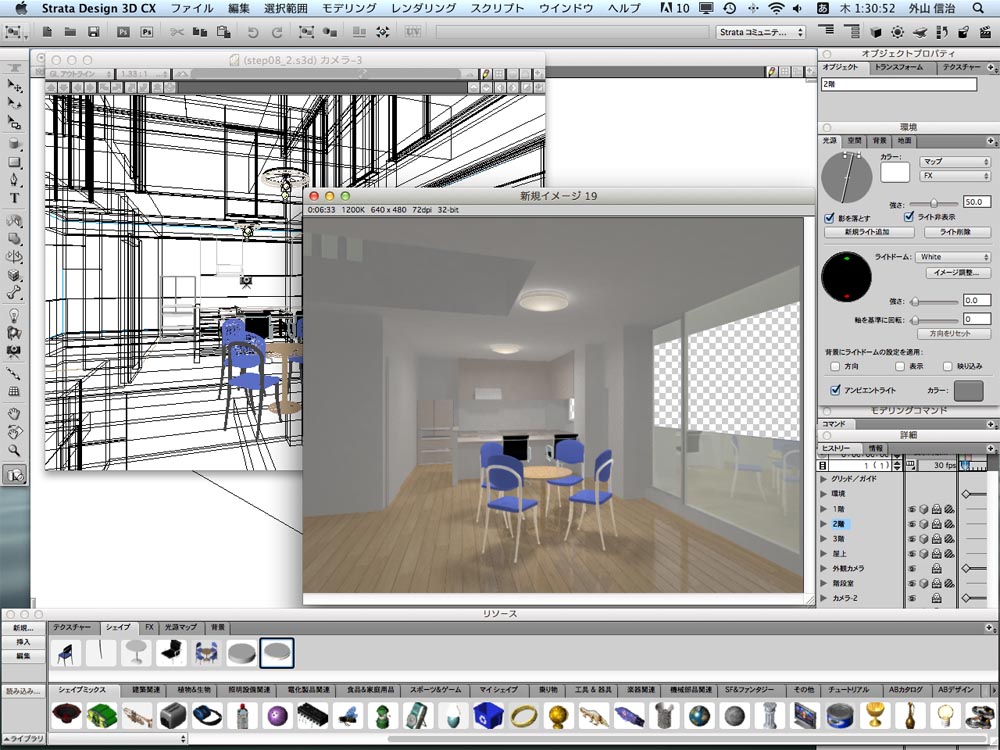Click the macOS Spotlight search icon
The image size is (1000, 750).
click(978, 8)
